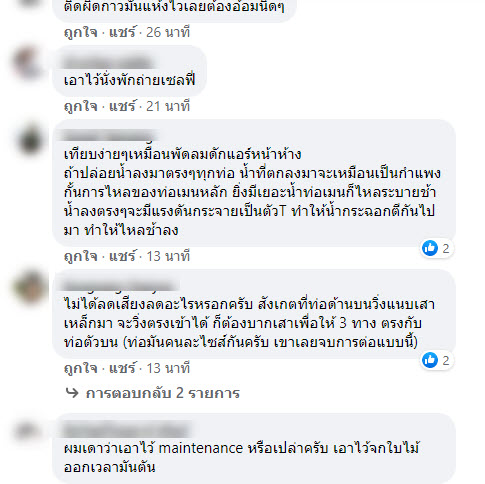Like the comment about the steel pillar pipe
This screenshot has width=485, height=484.
coord(80,368)
